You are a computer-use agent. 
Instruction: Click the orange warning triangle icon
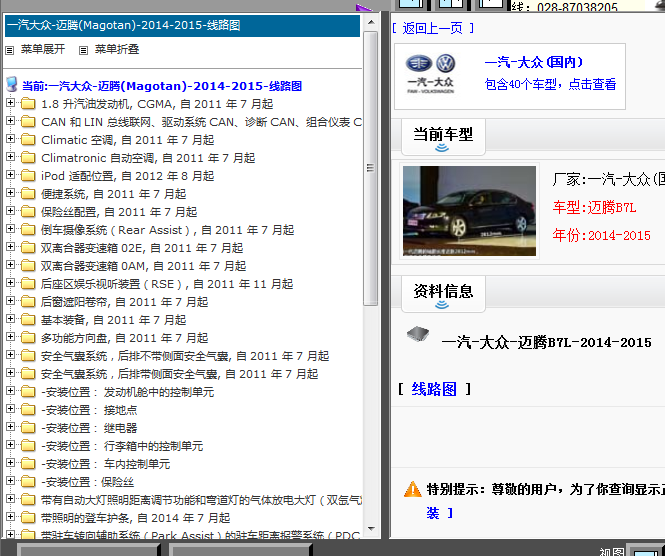click(412, 489)
